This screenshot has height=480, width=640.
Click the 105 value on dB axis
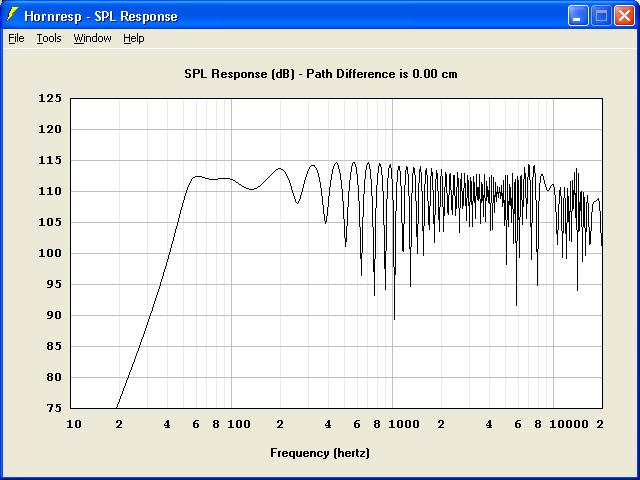pyautogui.click(x=50, y=222)
